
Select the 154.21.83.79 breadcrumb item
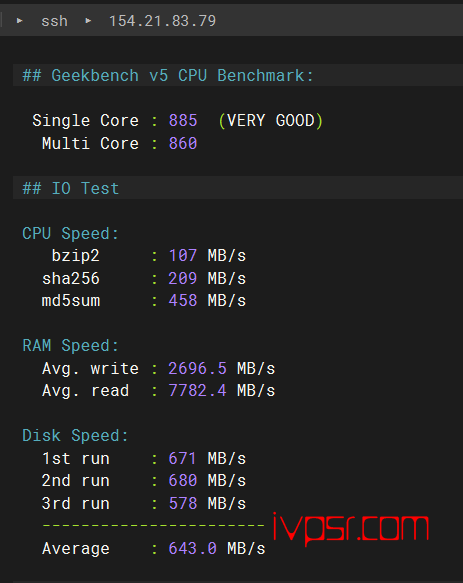point(162,21)
